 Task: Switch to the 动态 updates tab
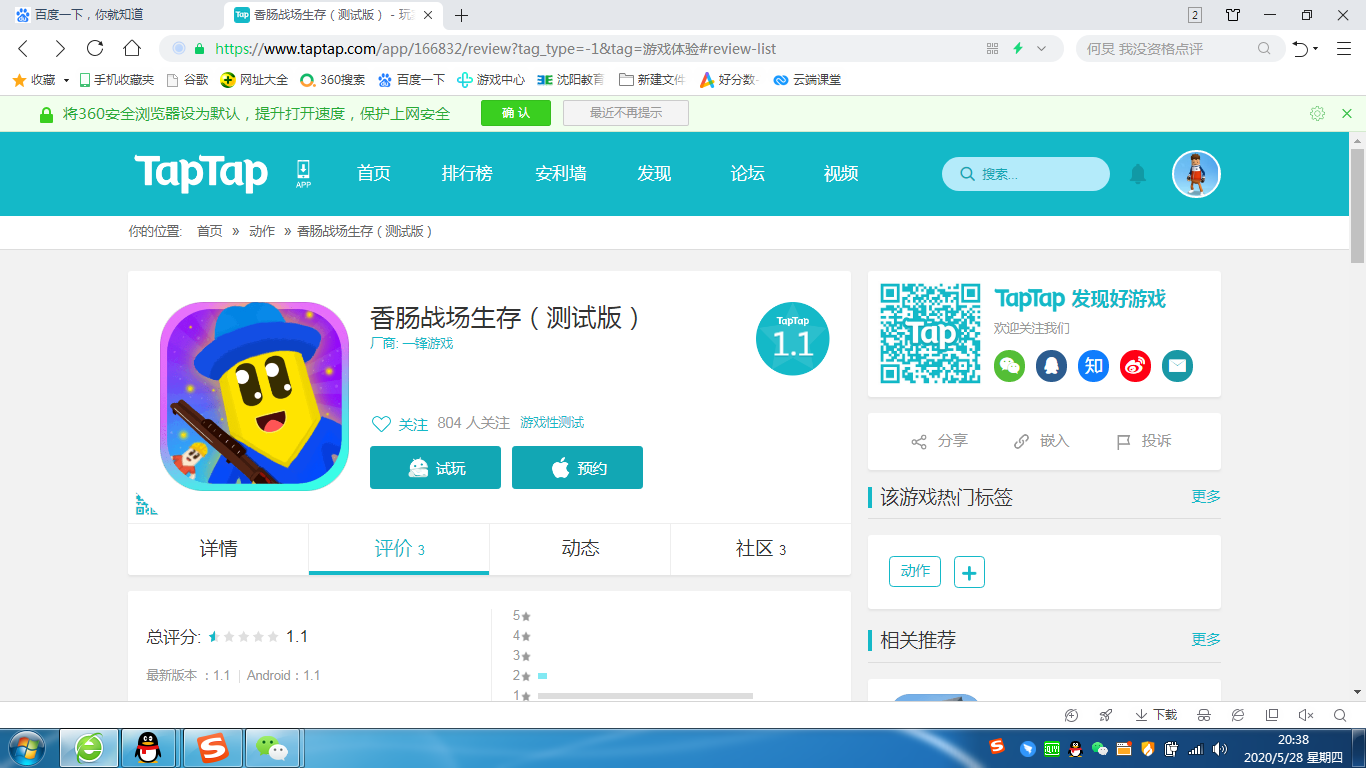click(x=580, y=548)
